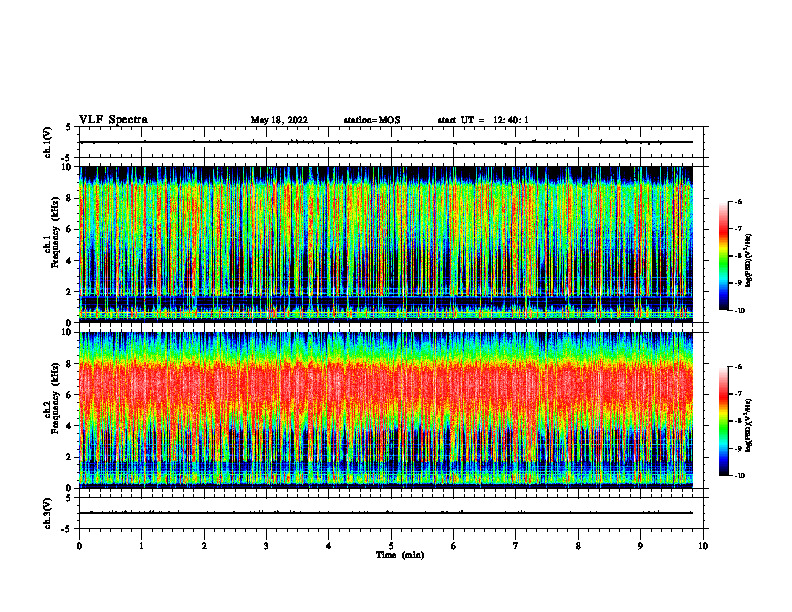Click time axis tick label "10"
The height and width of the screenshot is (612, 792).
click(x=703, y=546)
